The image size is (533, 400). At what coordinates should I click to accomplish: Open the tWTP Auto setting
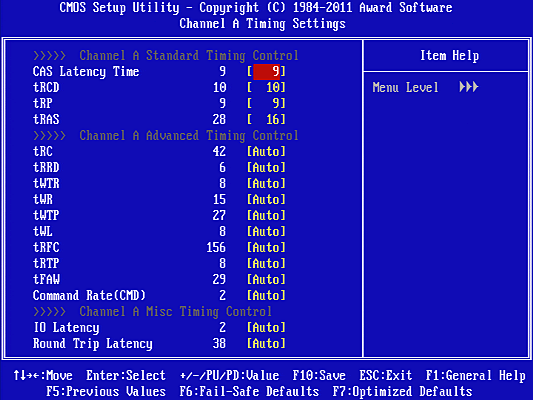click(266, 215)
